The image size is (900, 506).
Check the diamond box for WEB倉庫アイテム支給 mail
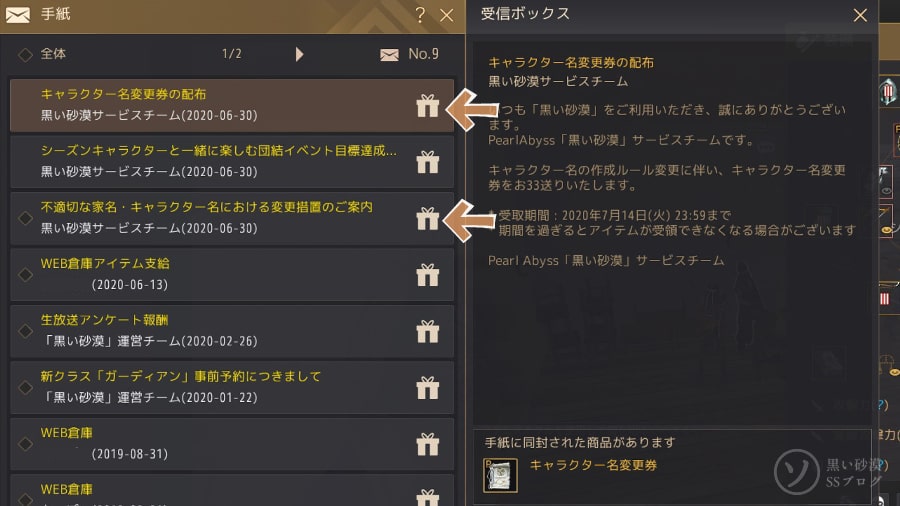[x=25, y=275]
